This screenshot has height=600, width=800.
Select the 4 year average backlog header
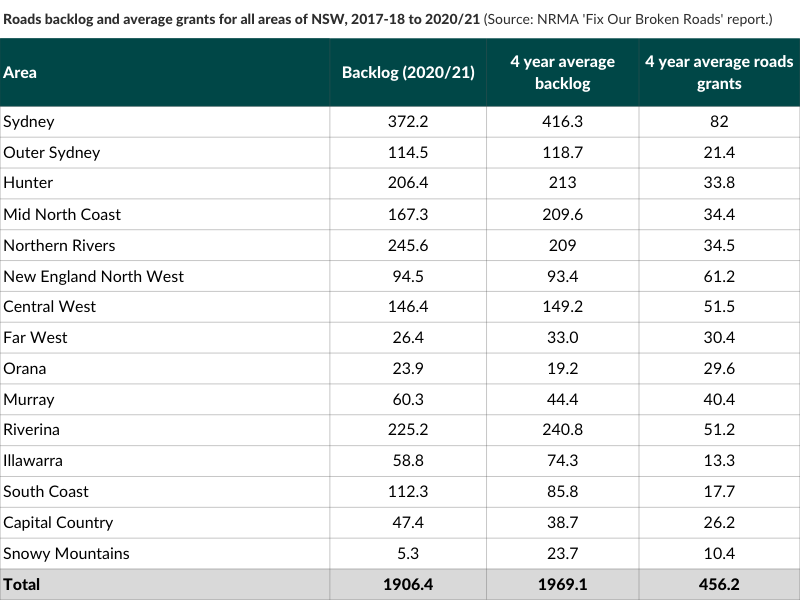(562, 73)
